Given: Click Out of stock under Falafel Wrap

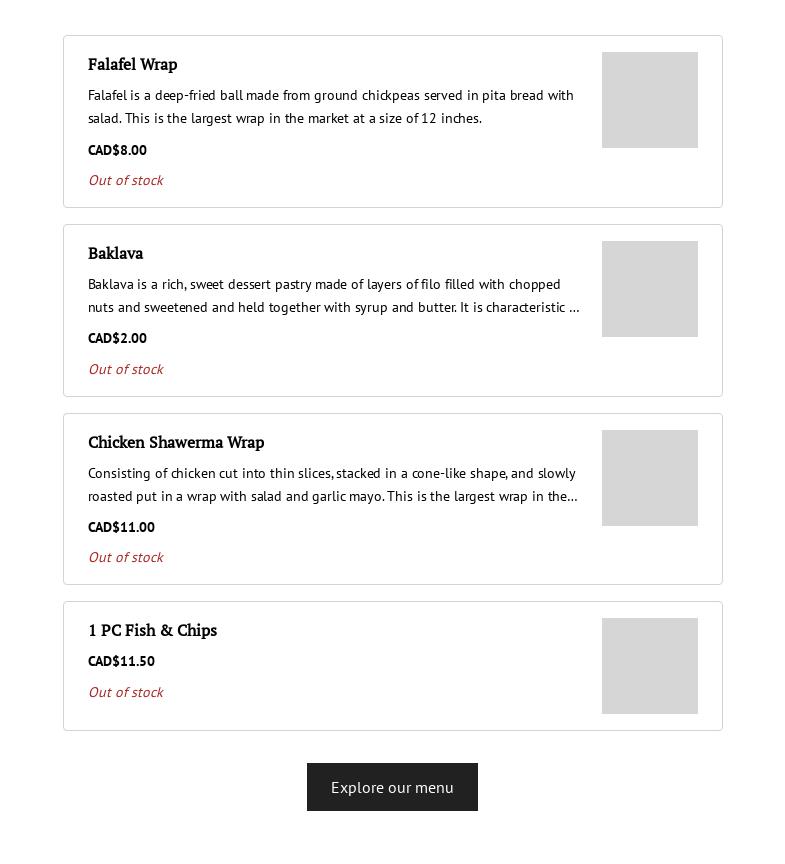Looking at the screenshot, I should [126, 180].
